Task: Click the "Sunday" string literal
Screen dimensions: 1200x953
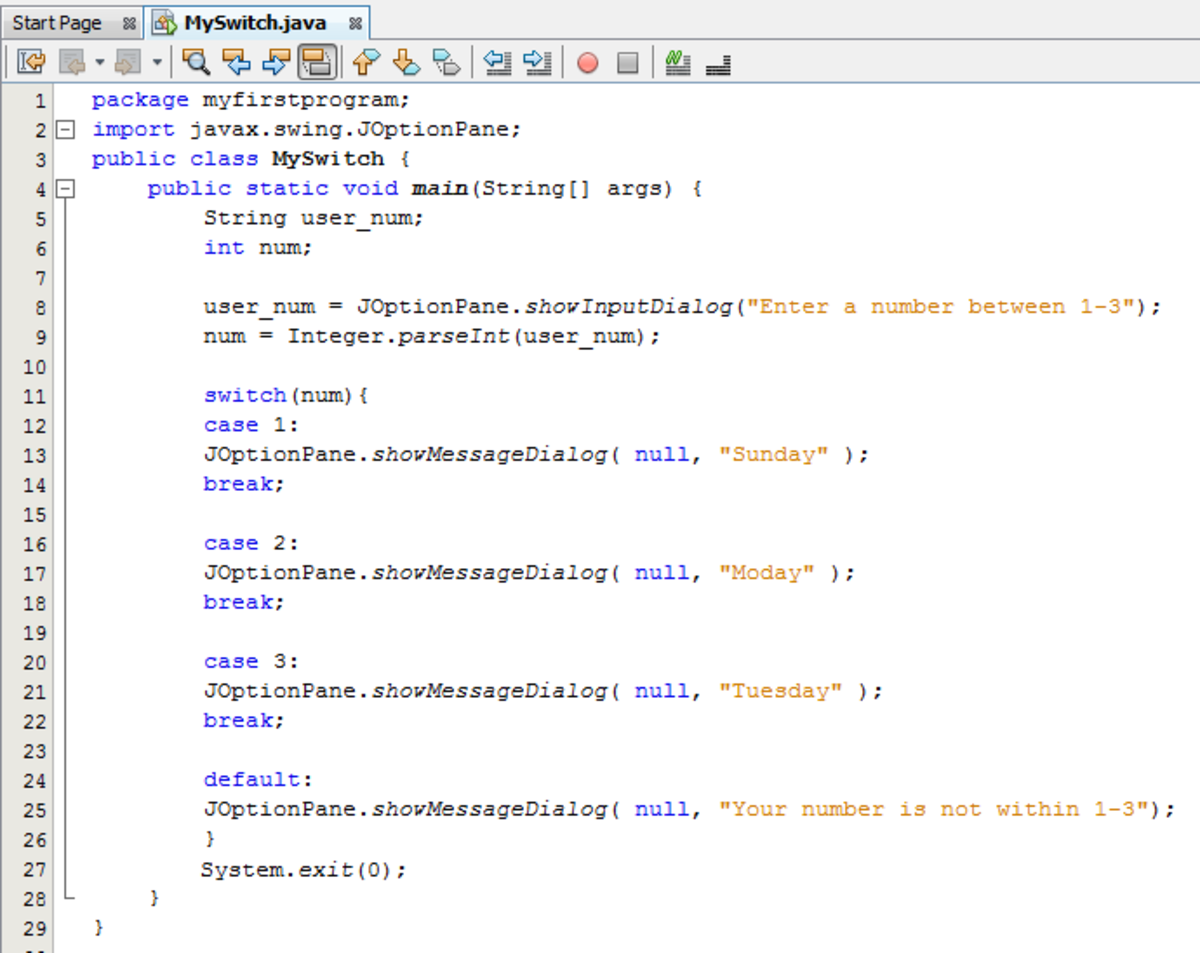Action: coord(774,454)
